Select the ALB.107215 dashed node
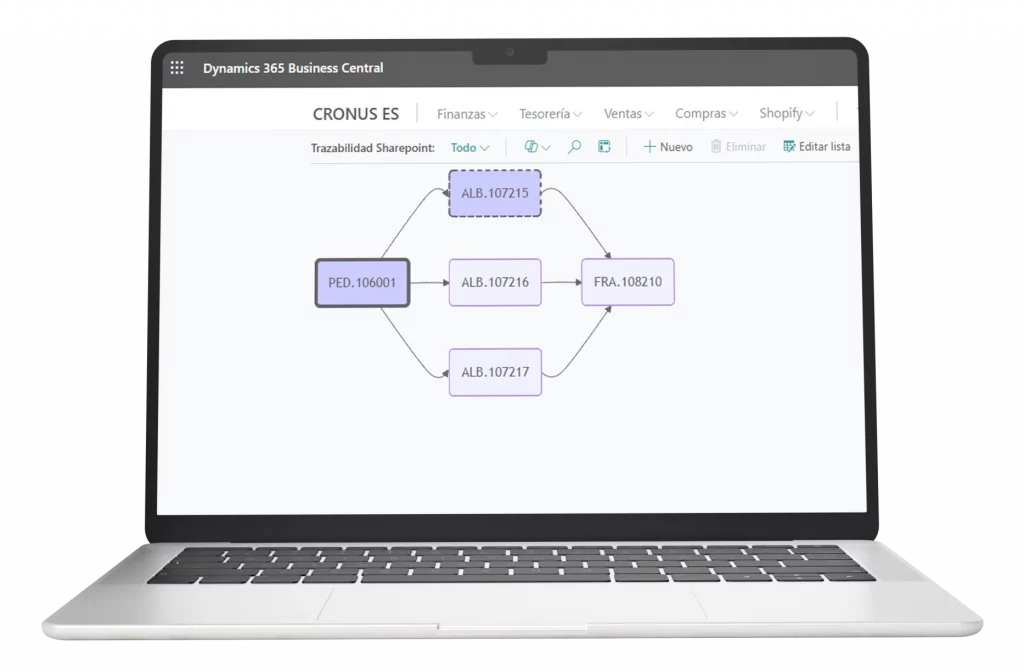1024x672 pixels. (495, 193)
